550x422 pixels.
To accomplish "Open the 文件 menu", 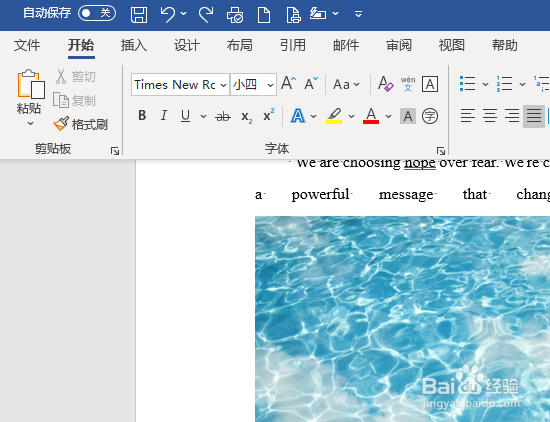I will pos(27,46).
